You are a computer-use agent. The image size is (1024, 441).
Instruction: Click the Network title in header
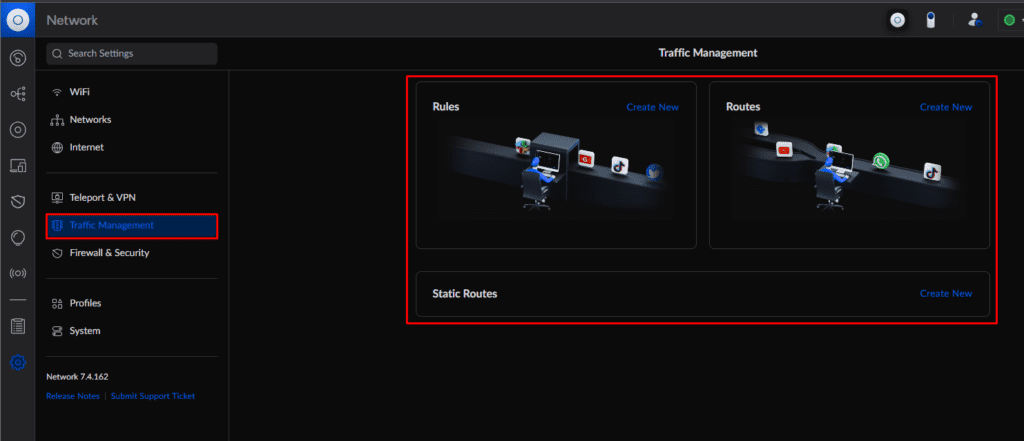coord(72,20)
